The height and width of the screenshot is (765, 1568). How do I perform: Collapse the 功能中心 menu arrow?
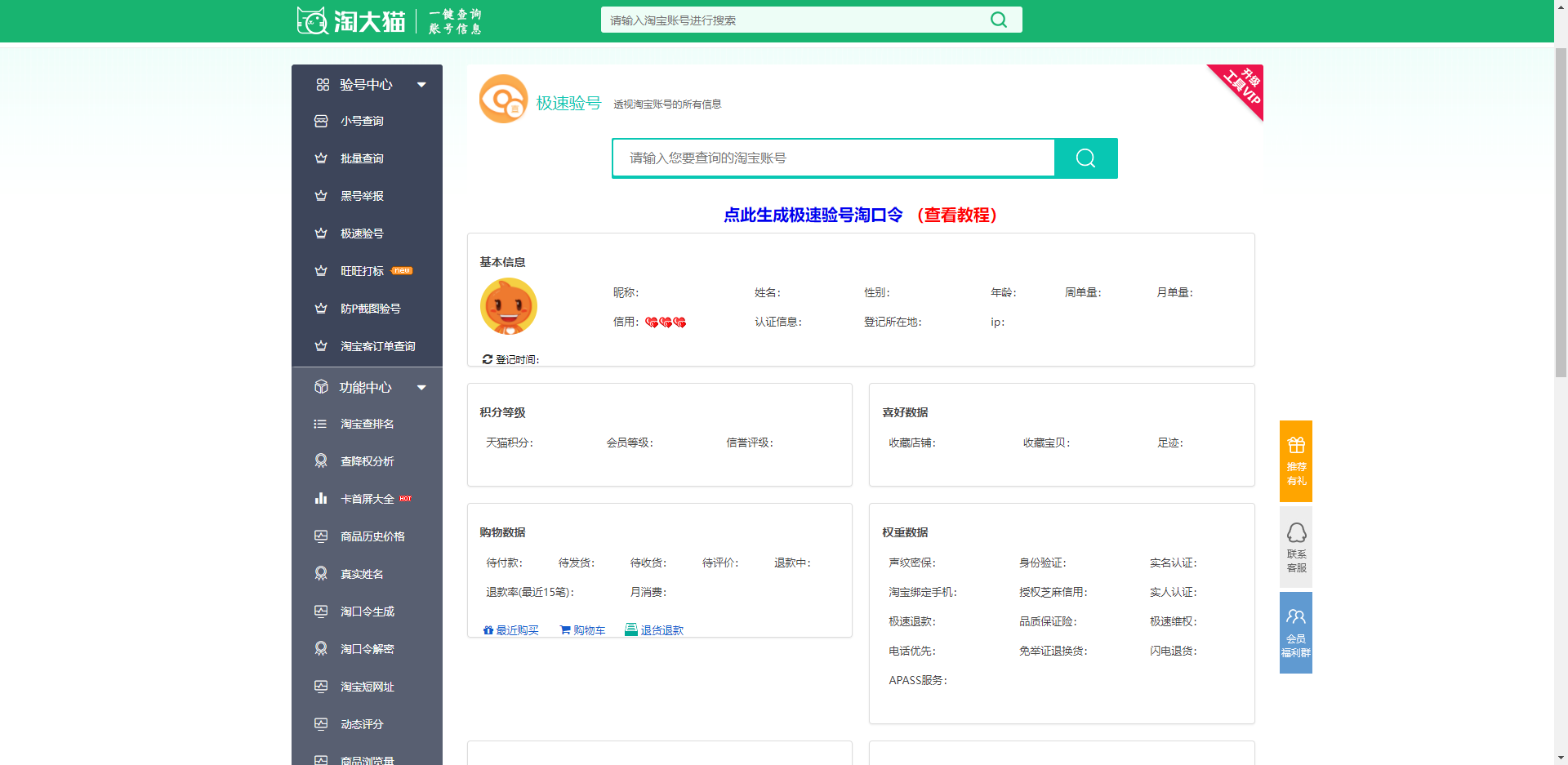[421, 387]
